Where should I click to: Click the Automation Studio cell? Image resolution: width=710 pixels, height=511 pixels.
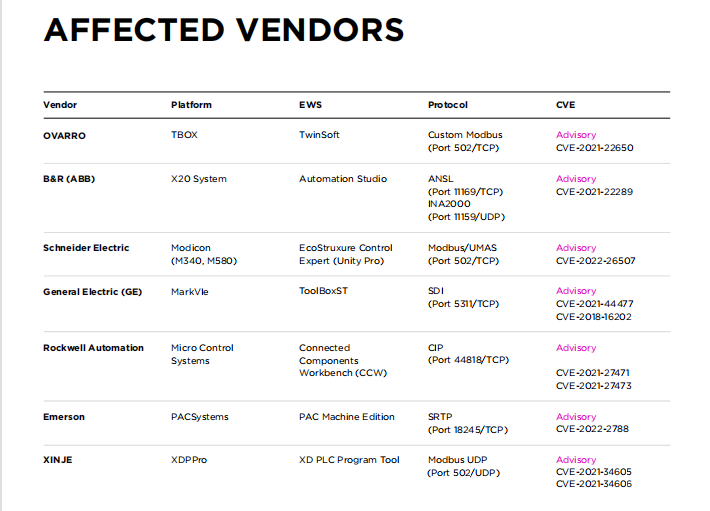341,179
